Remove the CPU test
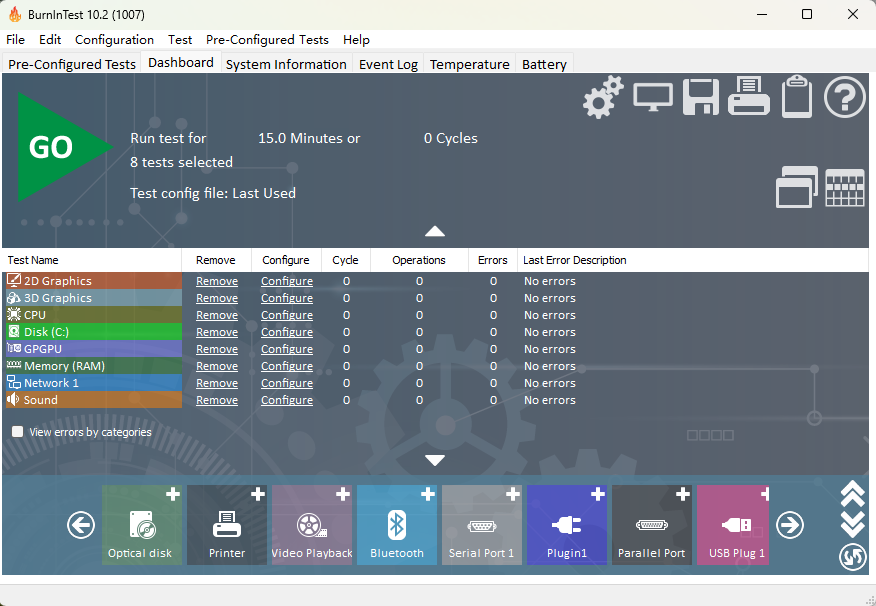 [x=217, y=315]
